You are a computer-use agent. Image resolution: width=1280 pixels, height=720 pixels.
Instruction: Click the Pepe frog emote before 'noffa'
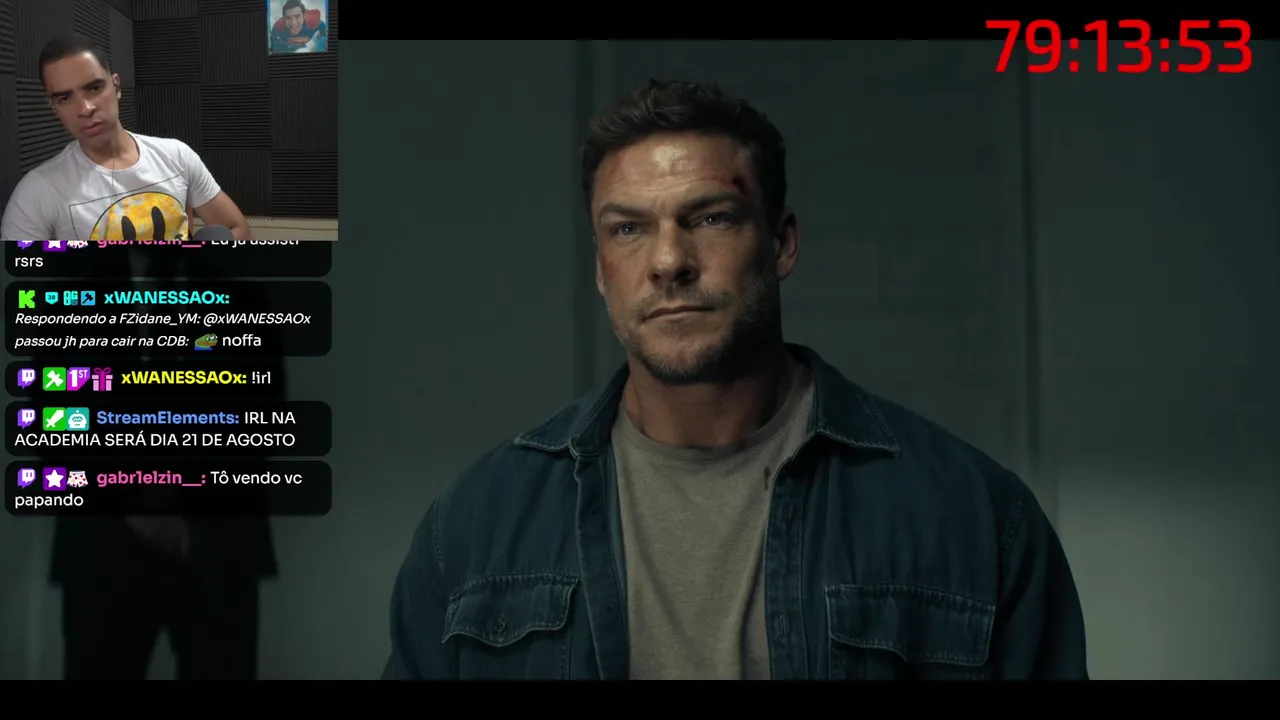206,341
